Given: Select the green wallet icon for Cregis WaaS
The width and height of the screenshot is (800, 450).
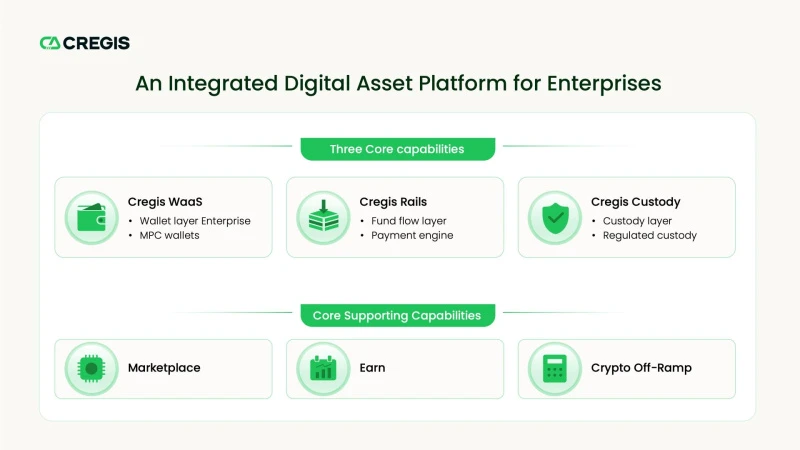Looking at the screenshot, I should 91,218.
